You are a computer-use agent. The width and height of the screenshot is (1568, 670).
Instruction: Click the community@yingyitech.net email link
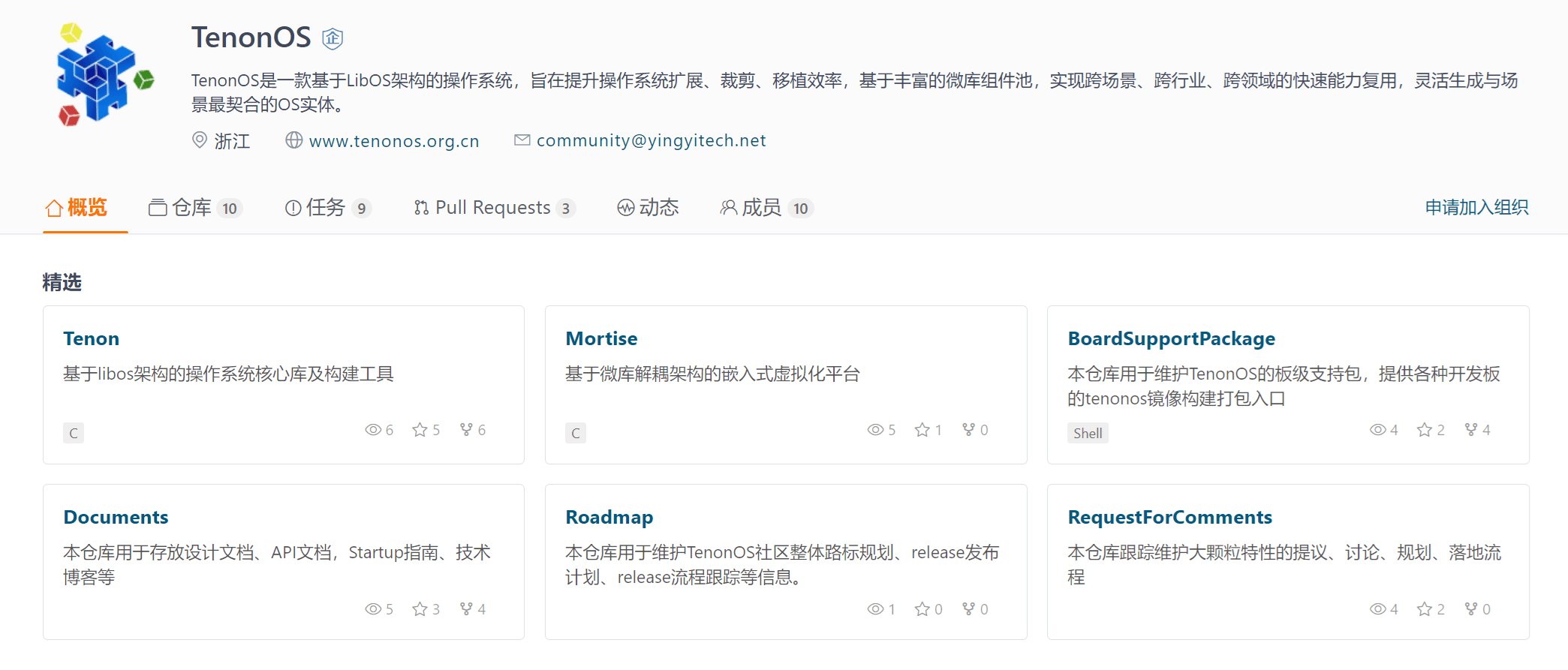651,141
